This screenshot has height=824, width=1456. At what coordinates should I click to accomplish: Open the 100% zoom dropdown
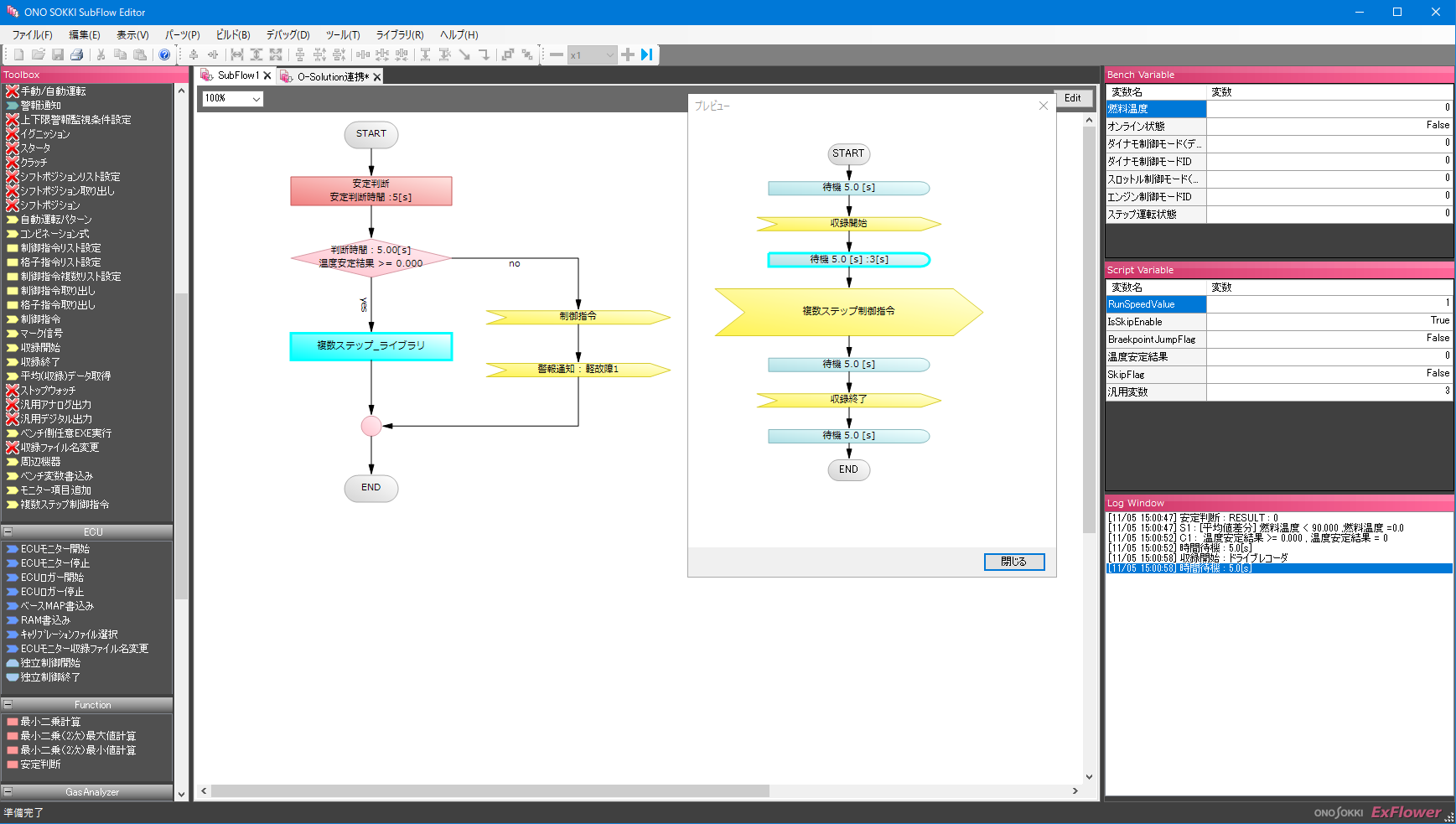(x=256, y=99)
